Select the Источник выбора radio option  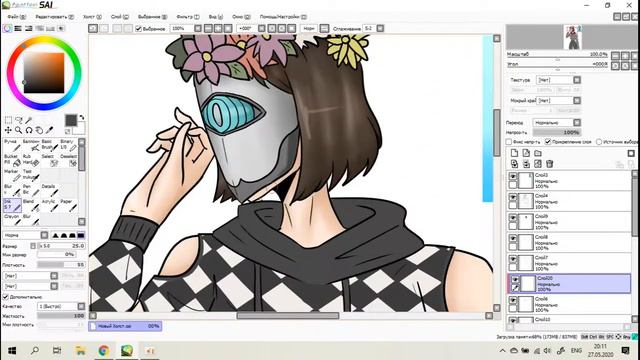point(599,142)
